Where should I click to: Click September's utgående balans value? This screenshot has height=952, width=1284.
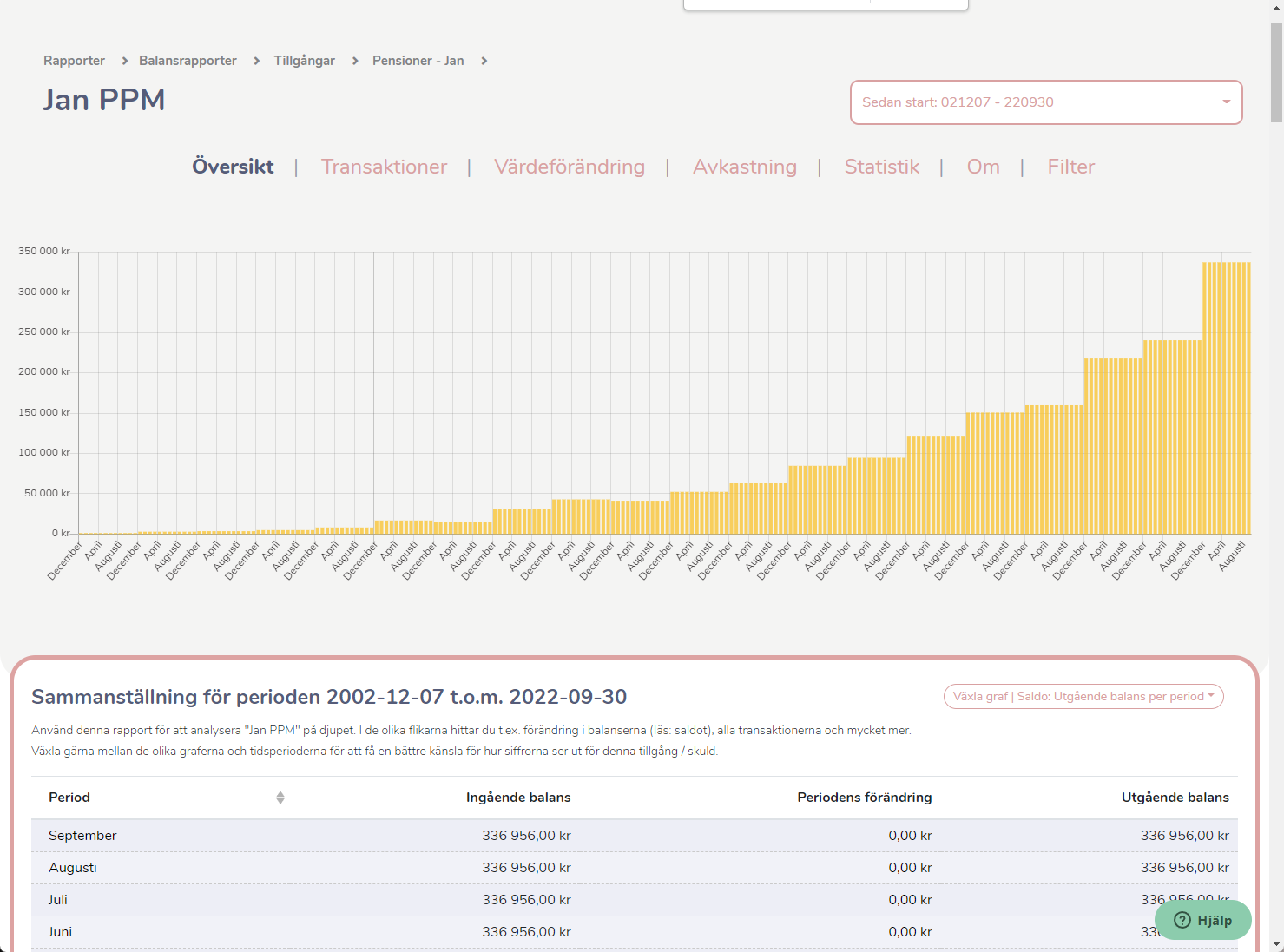coord(1185,836)
